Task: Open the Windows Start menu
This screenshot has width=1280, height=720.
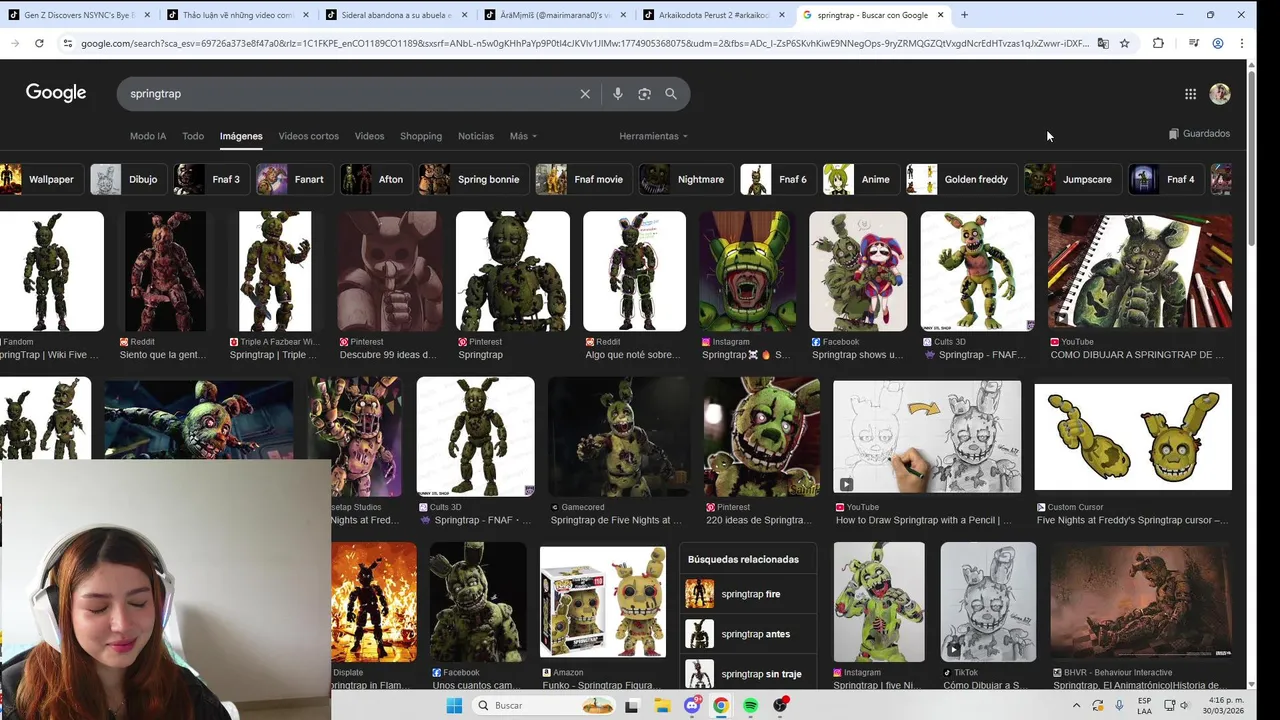Action: 454,706
